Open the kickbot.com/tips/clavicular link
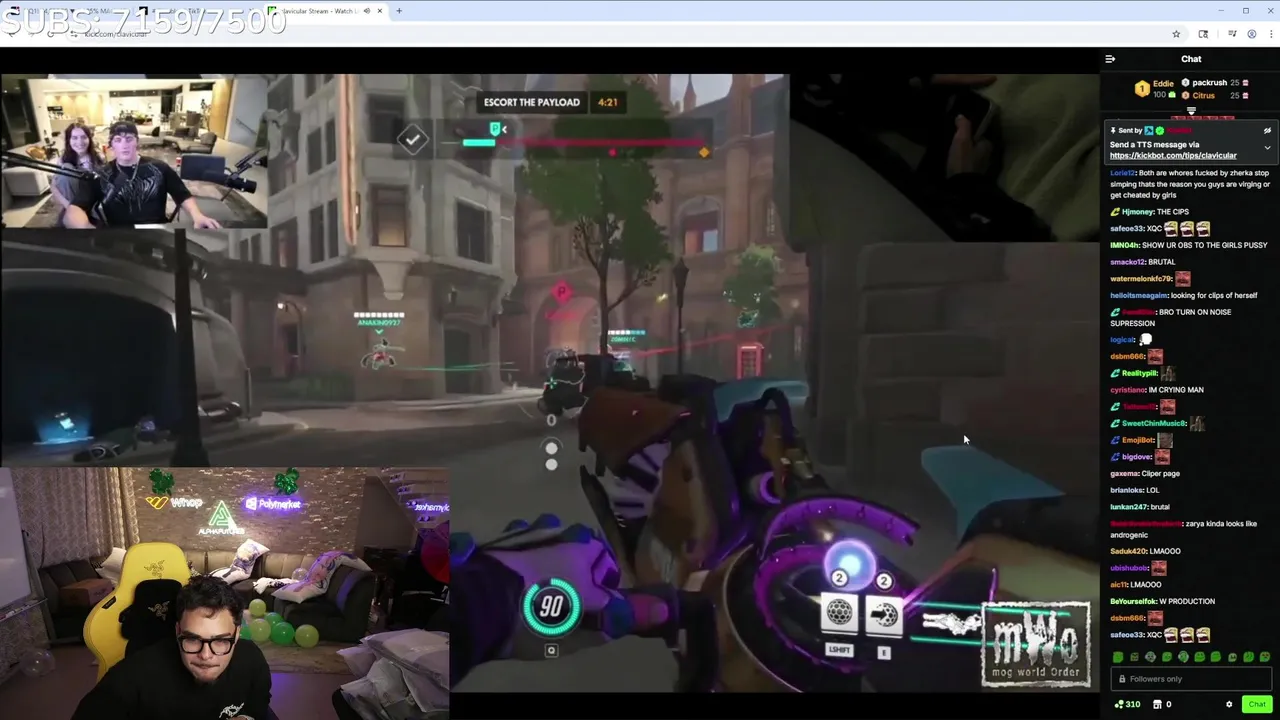1280x720 pixels. [x=1173, y=156]
